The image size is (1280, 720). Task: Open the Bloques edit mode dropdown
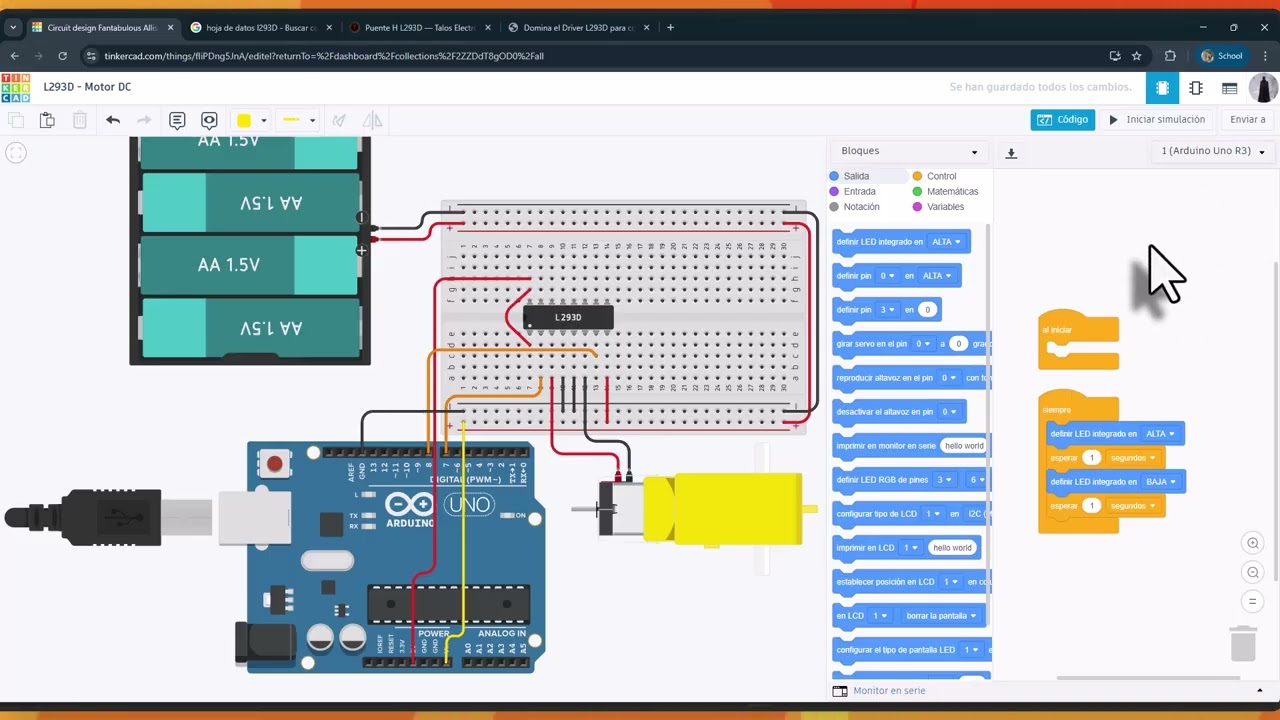(909, 151)
